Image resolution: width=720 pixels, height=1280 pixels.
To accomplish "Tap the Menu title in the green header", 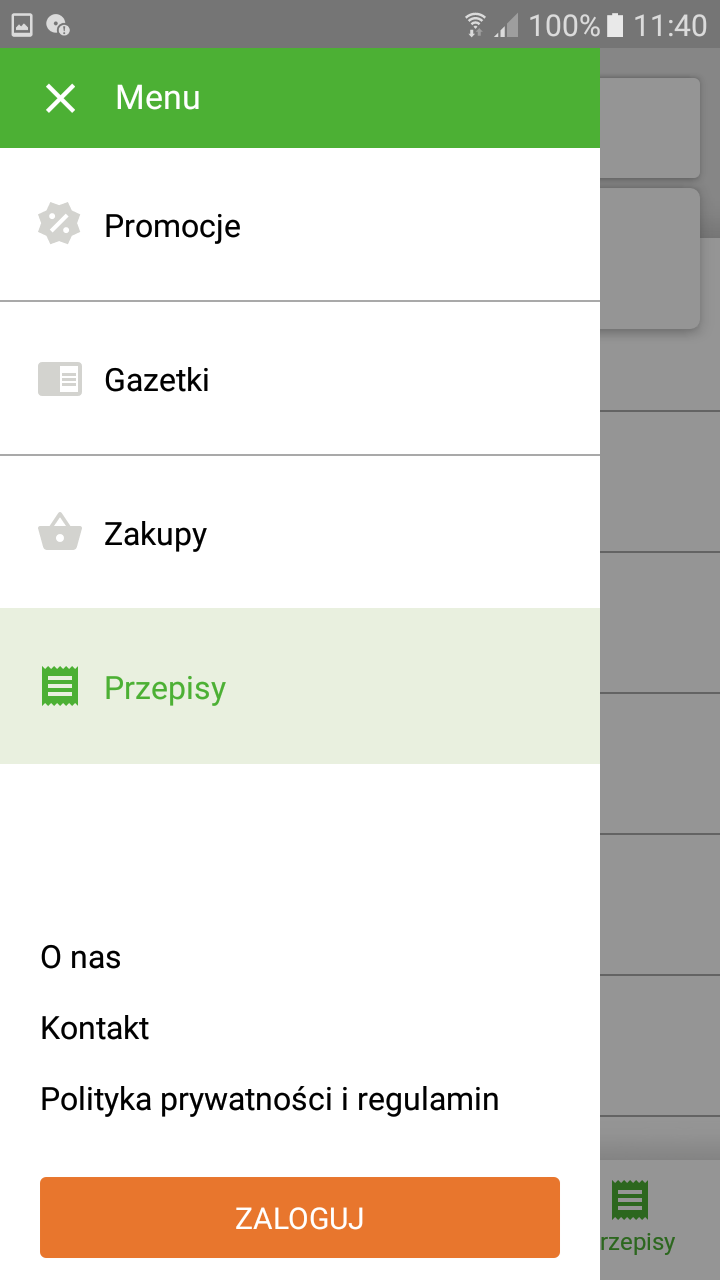I will 158,98.
